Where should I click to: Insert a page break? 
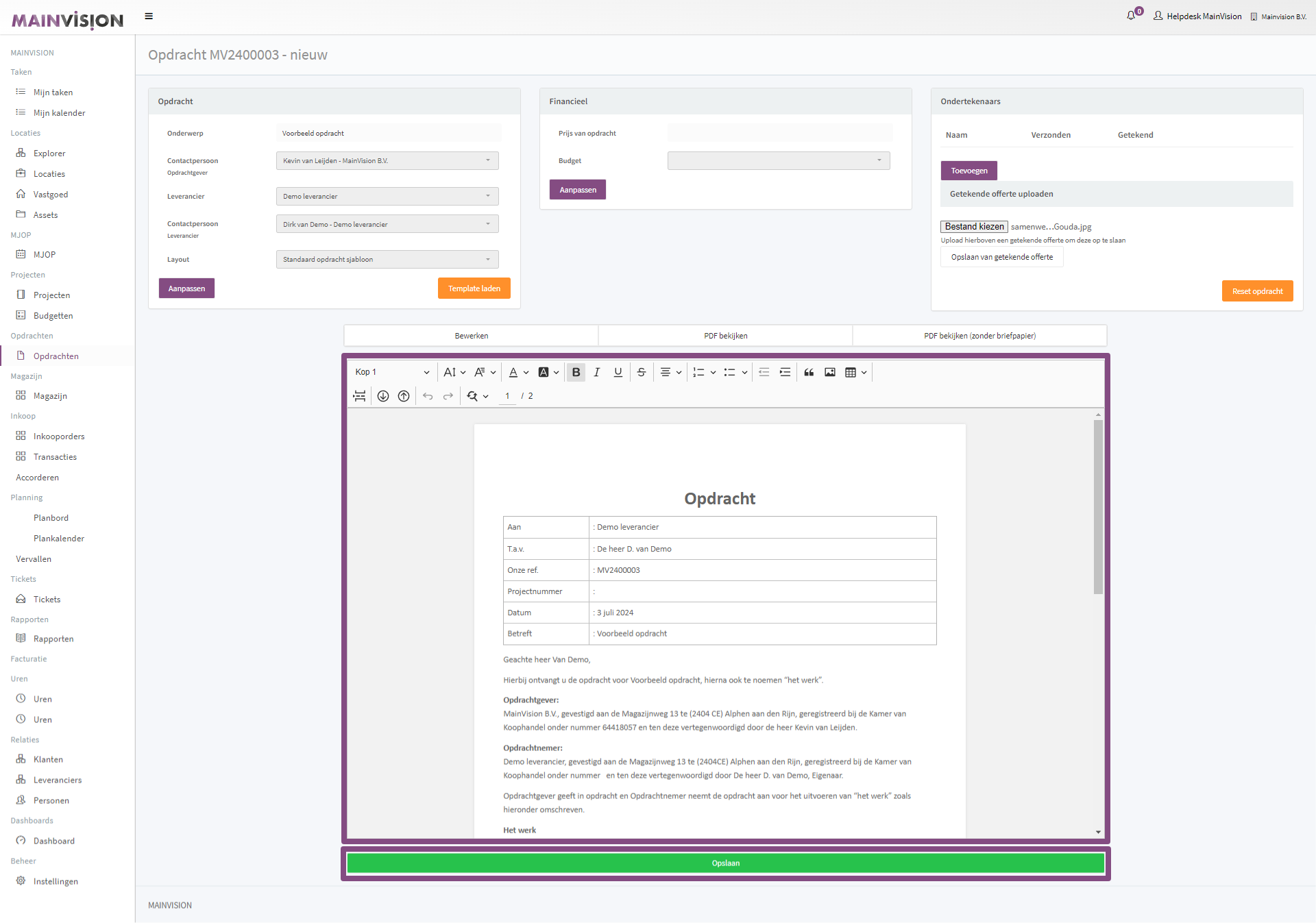[359, 396]
